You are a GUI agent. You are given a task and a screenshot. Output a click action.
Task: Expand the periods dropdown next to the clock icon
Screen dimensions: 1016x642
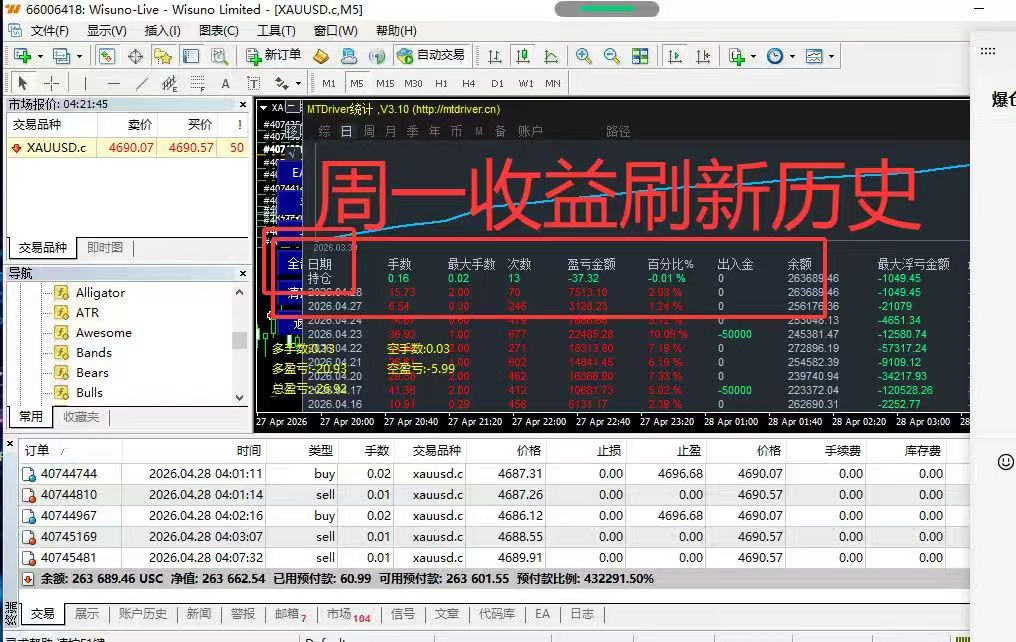[x=791, y=56]
